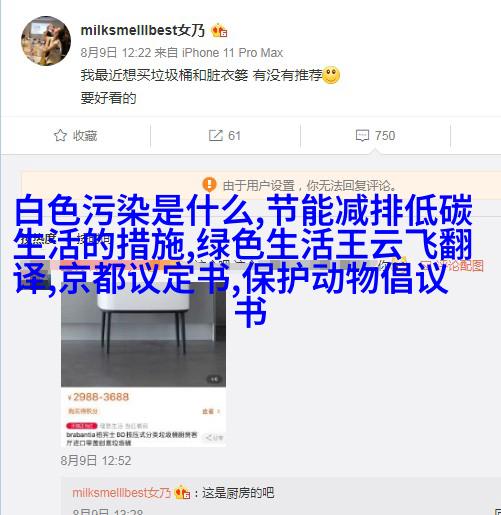Click the image count badge on the product photo
The image size is (501, 515).
click(214, 379)
